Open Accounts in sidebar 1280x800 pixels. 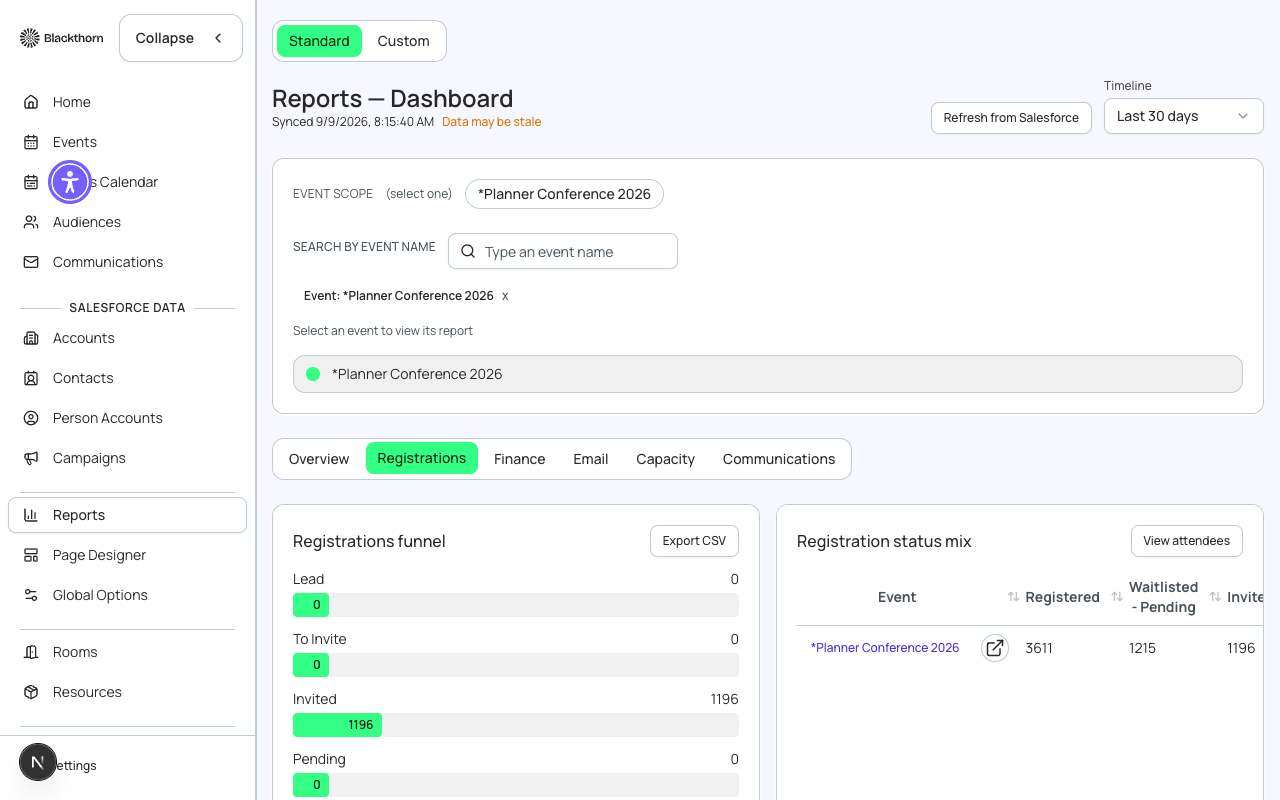click(x=127, y=338)
